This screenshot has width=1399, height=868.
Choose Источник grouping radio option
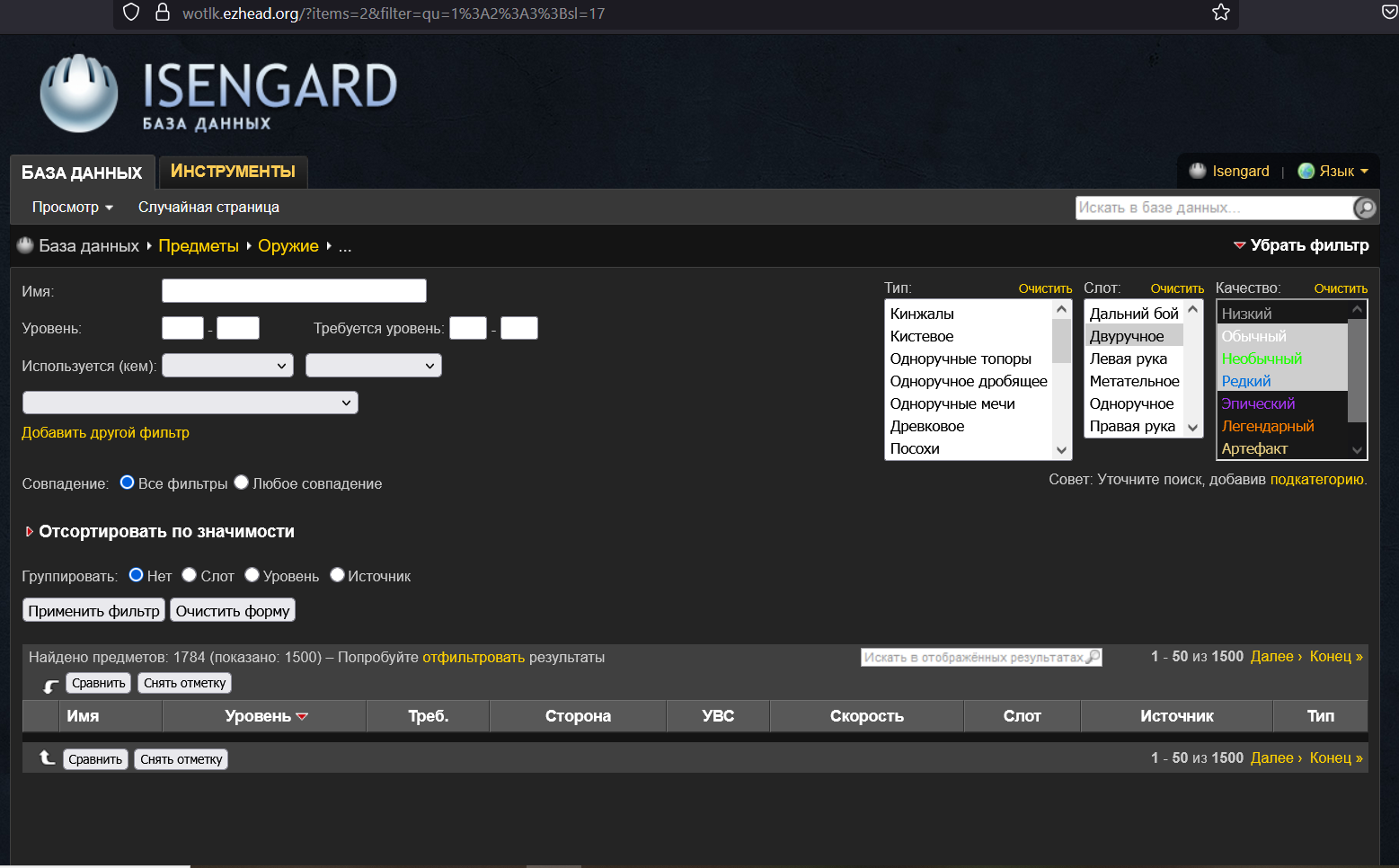(x=337, y=575)
